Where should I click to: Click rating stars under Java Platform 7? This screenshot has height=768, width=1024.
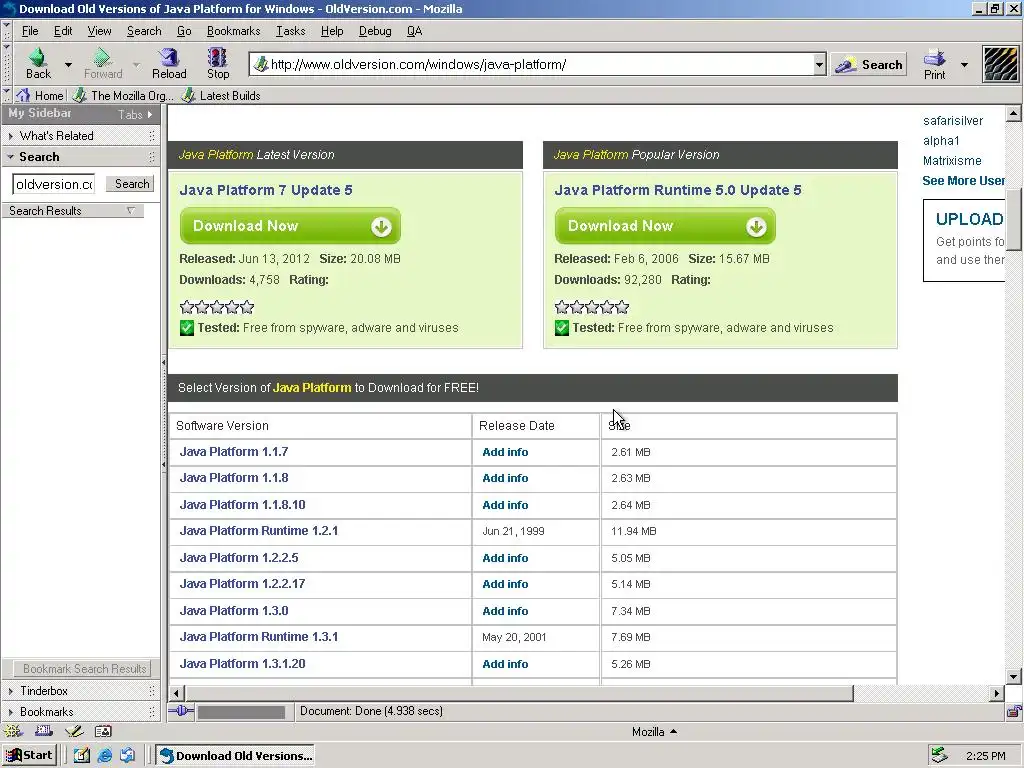pos(217,307)
